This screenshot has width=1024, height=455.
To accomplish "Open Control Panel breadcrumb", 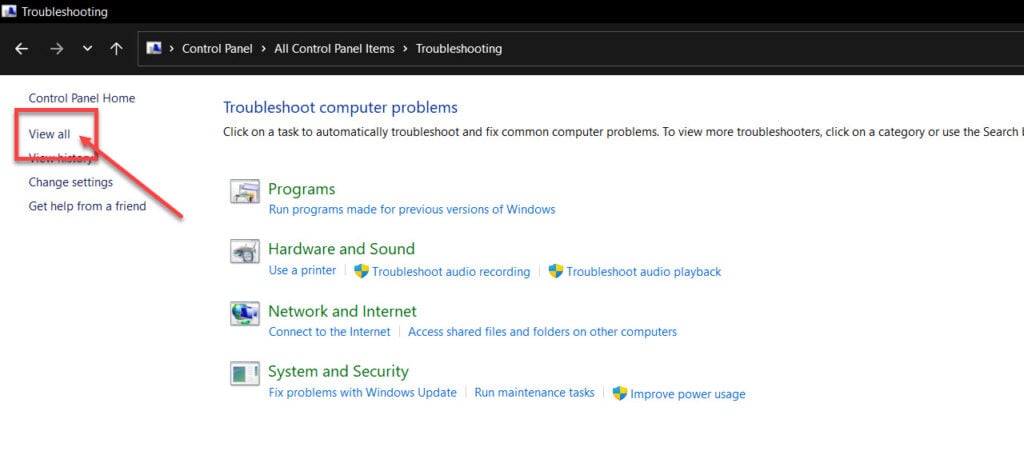I will [217, 49].
